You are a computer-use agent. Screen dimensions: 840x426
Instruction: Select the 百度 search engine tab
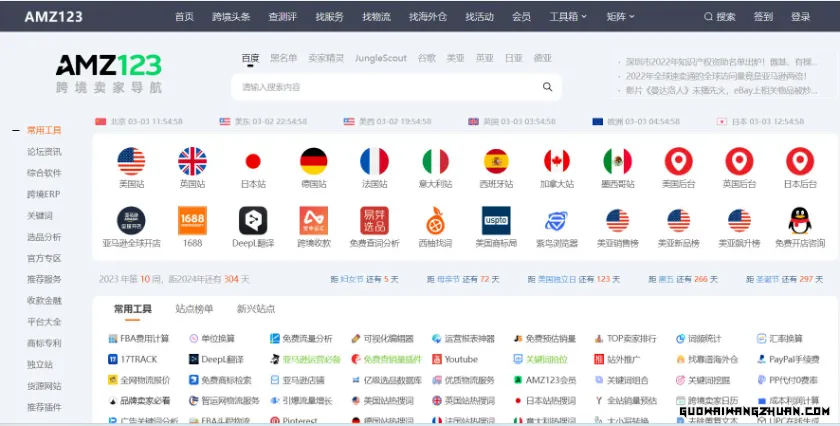250,58
